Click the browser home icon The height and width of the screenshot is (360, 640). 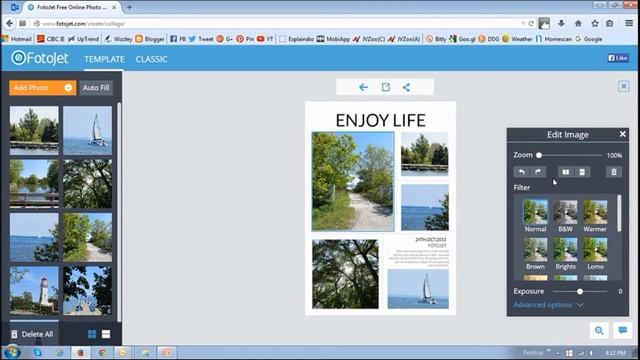pos(578,24)
